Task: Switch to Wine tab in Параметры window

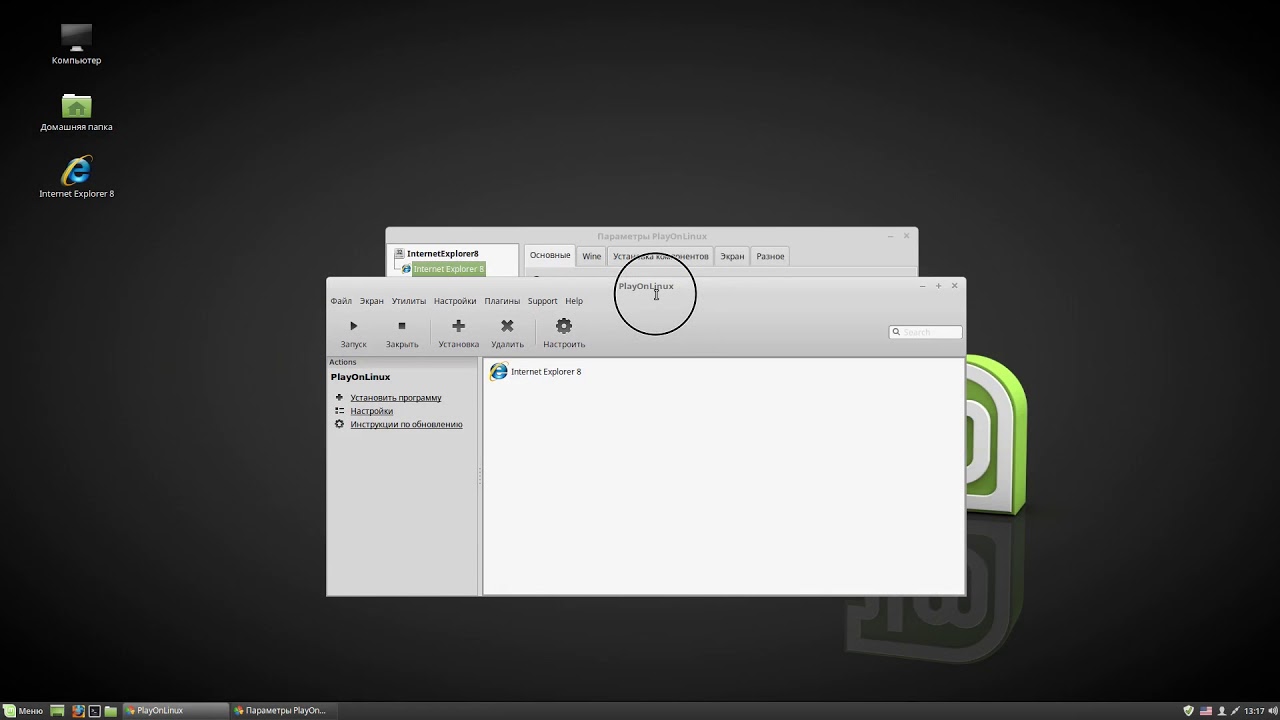Action: pos(592,257)
